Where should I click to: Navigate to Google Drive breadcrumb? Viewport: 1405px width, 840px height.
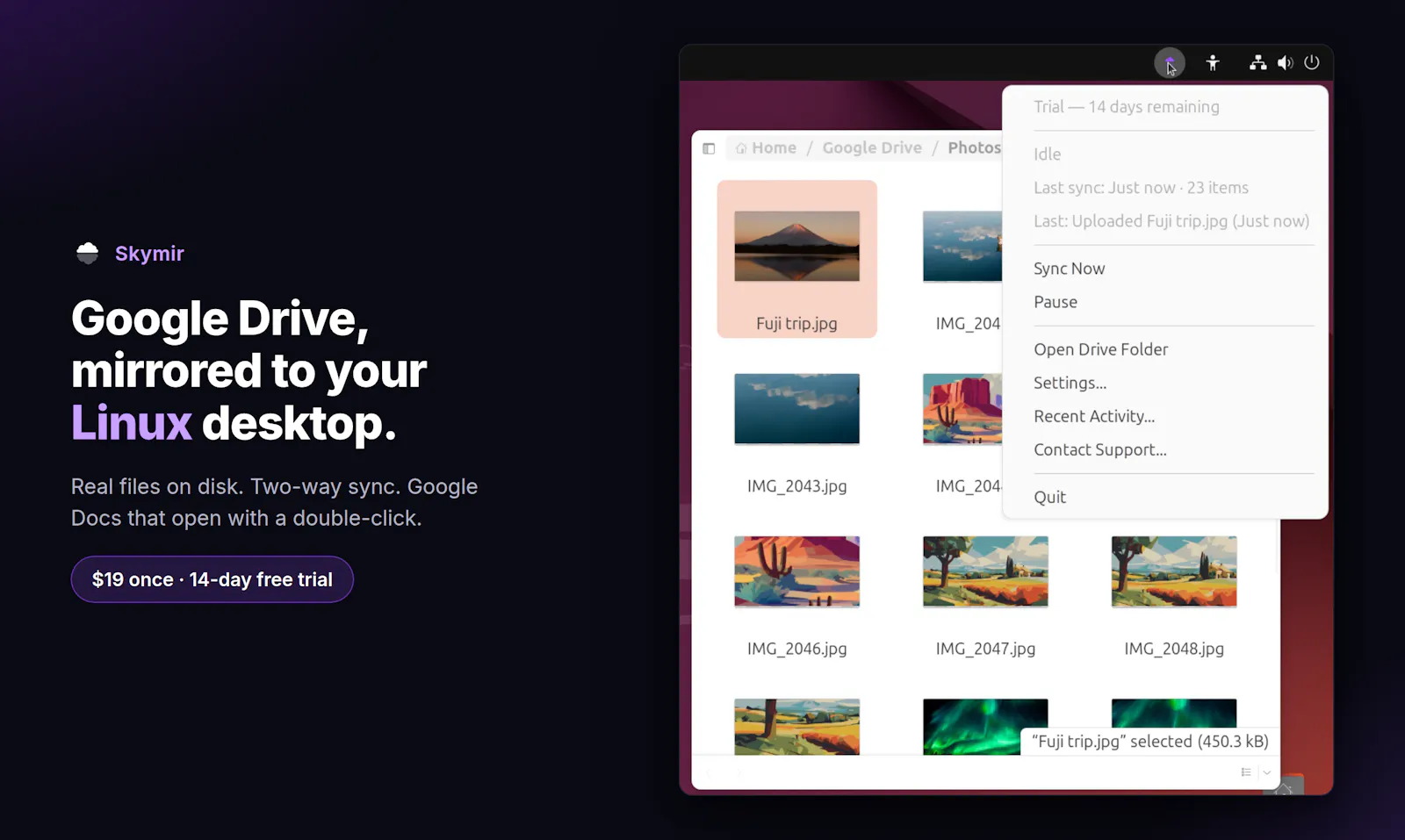872,147
